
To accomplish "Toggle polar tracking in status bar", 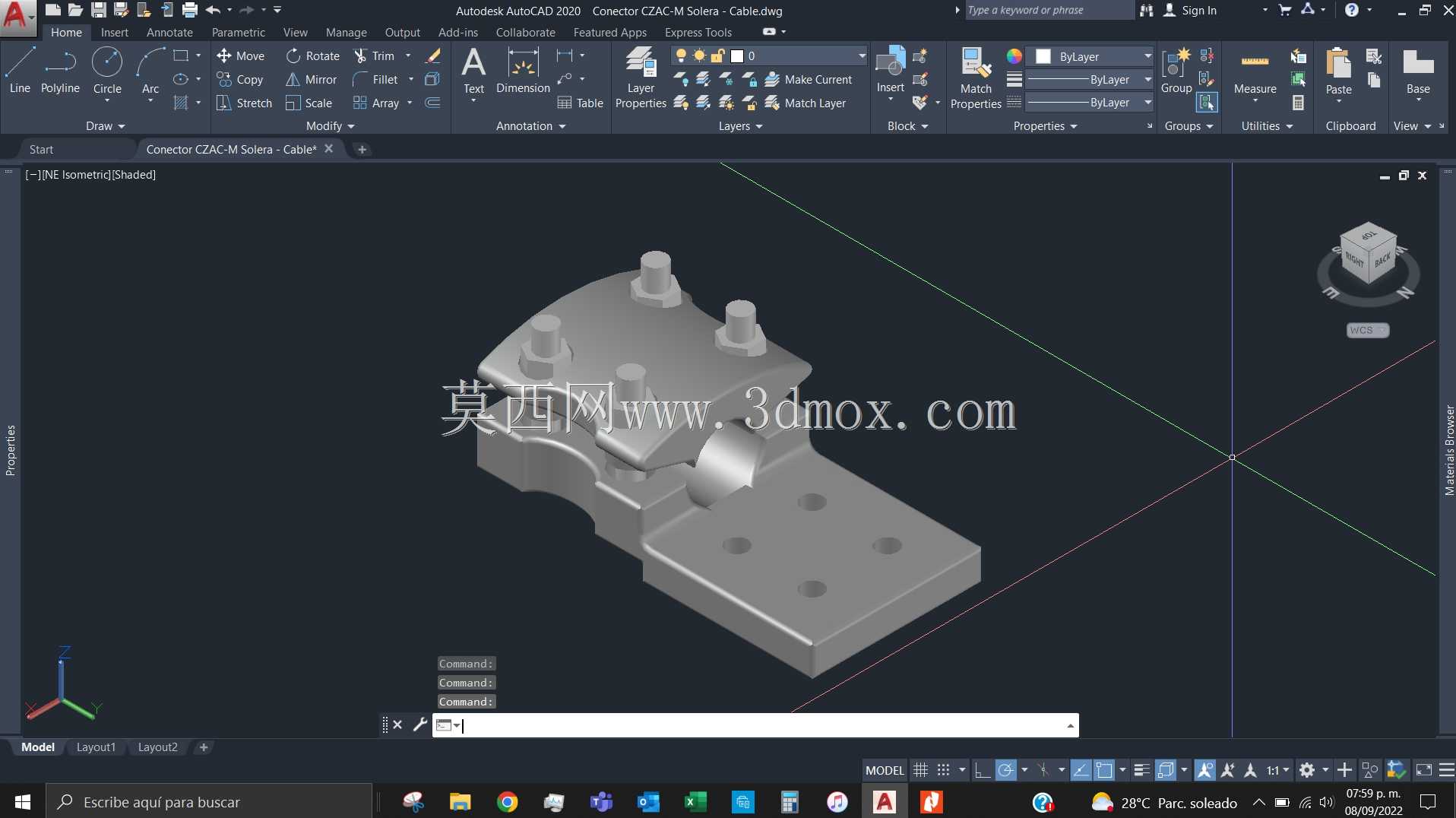I will (x=1005, y=770).
